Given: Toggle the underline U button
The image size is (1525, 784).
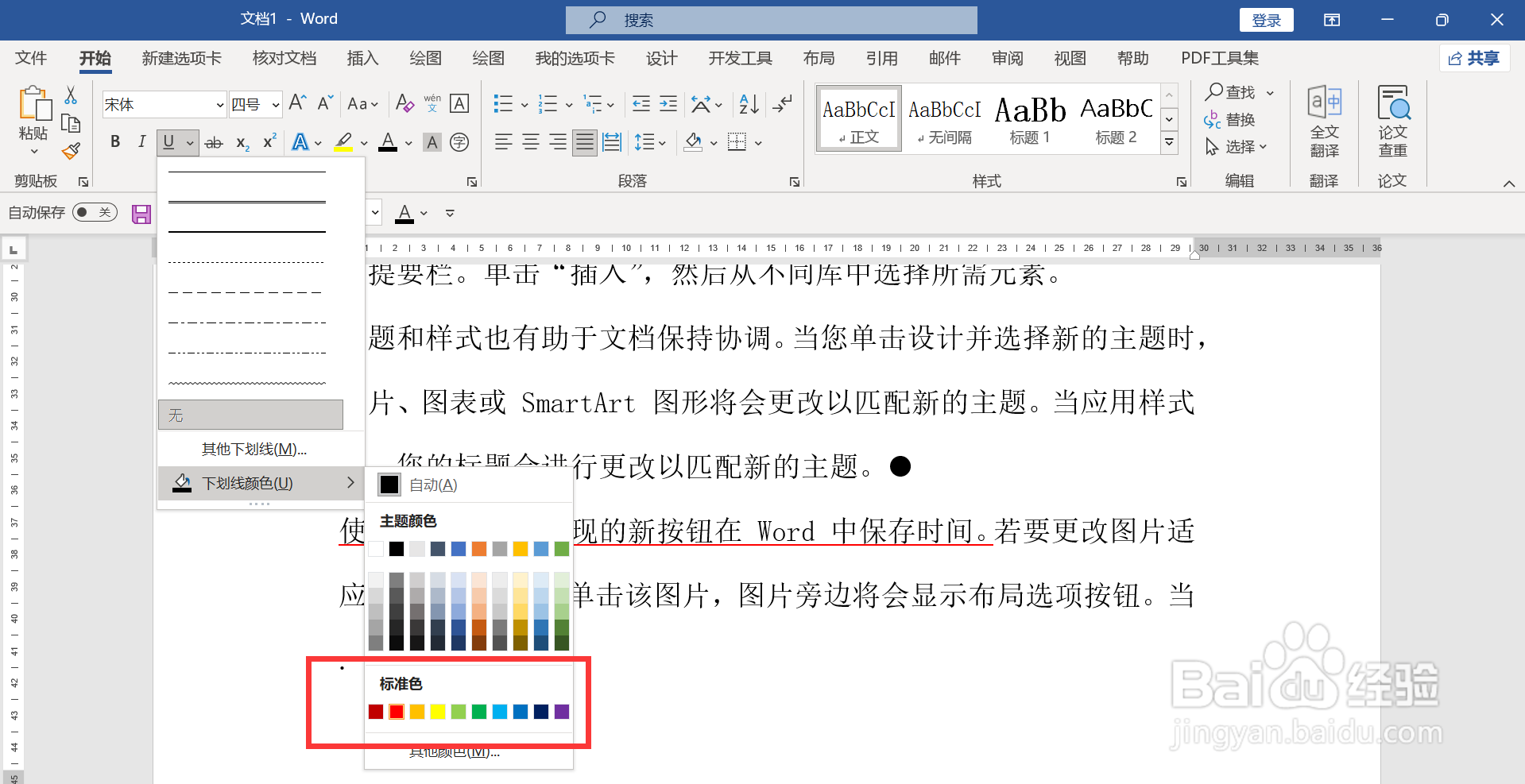Looking at the screenshot, I should [x=168, y=142].
